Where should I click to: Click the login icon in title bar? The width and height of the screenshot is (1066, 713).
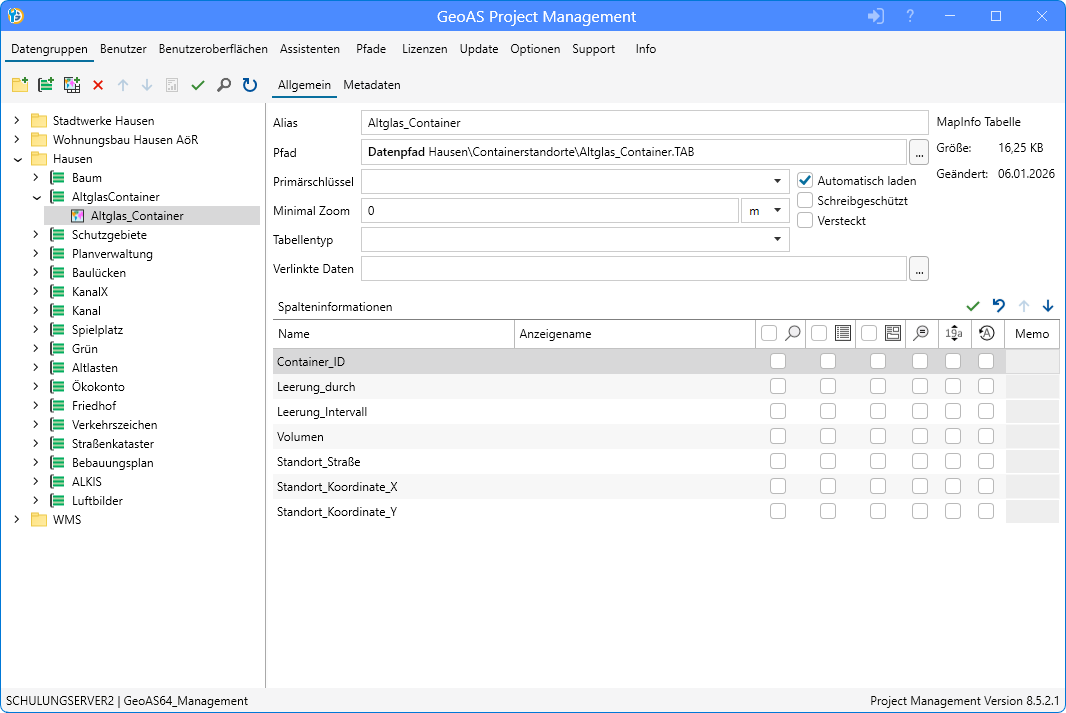coord(876,16)
